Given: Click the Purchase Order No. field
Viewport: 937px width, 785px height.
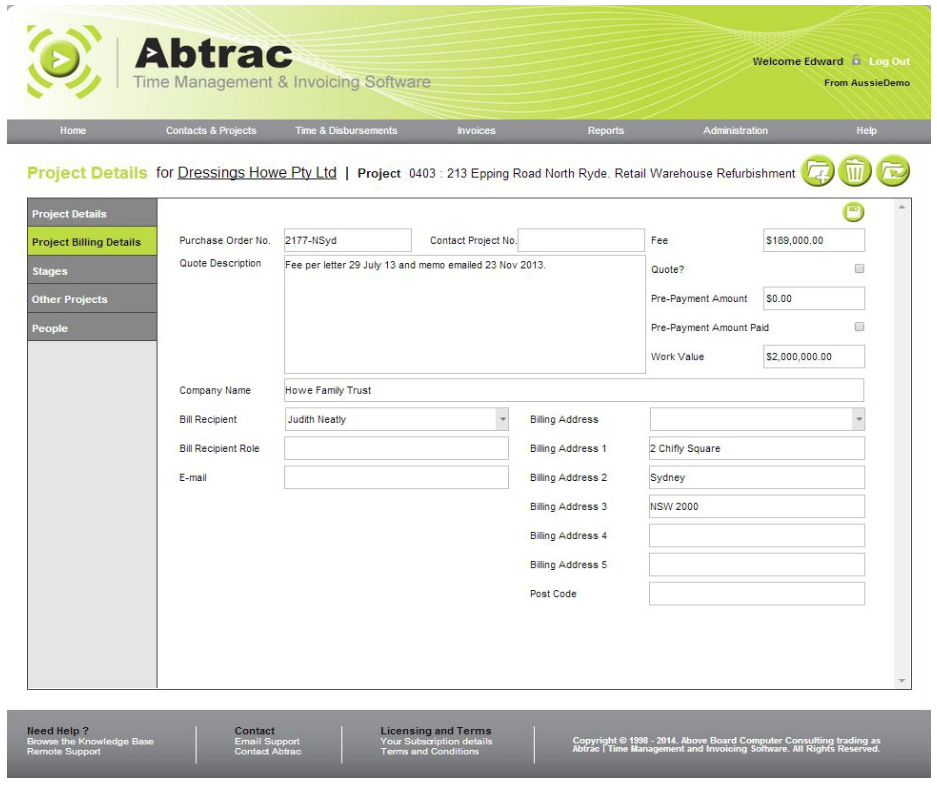Looking at the screenshot, I should (348, 240).
